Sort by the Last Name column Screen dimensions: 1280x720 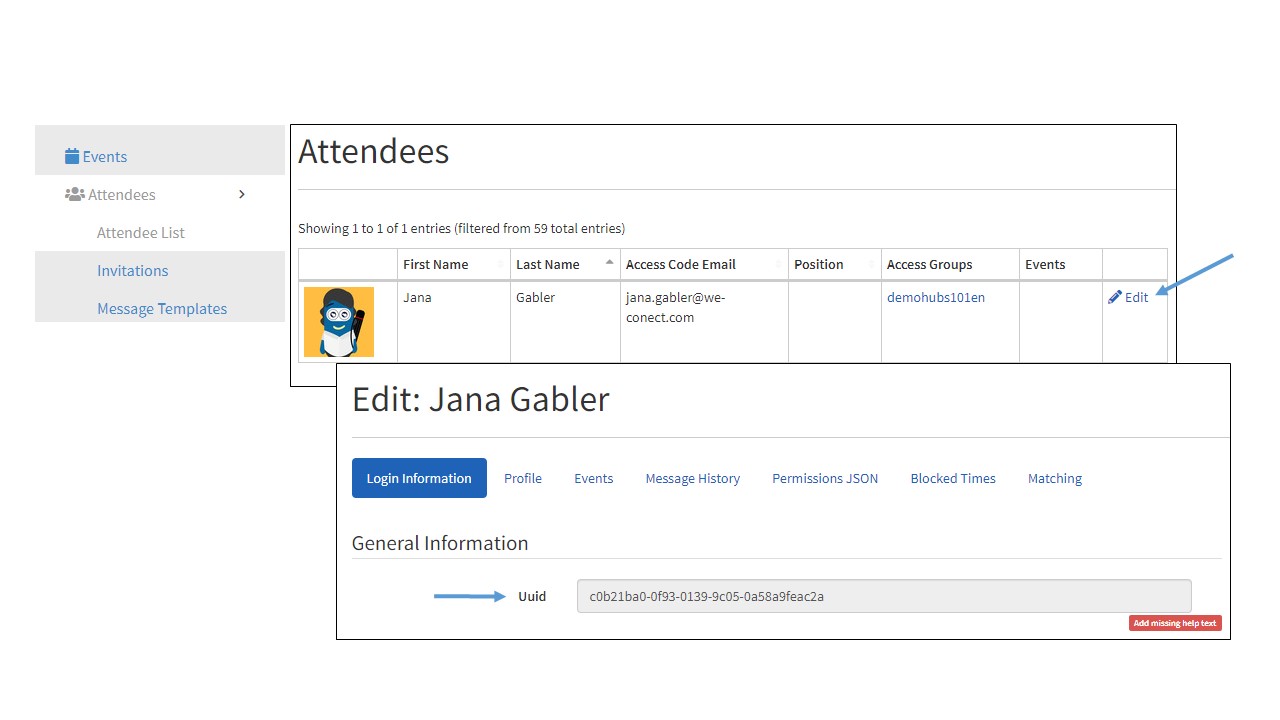[x=565, y=264]
